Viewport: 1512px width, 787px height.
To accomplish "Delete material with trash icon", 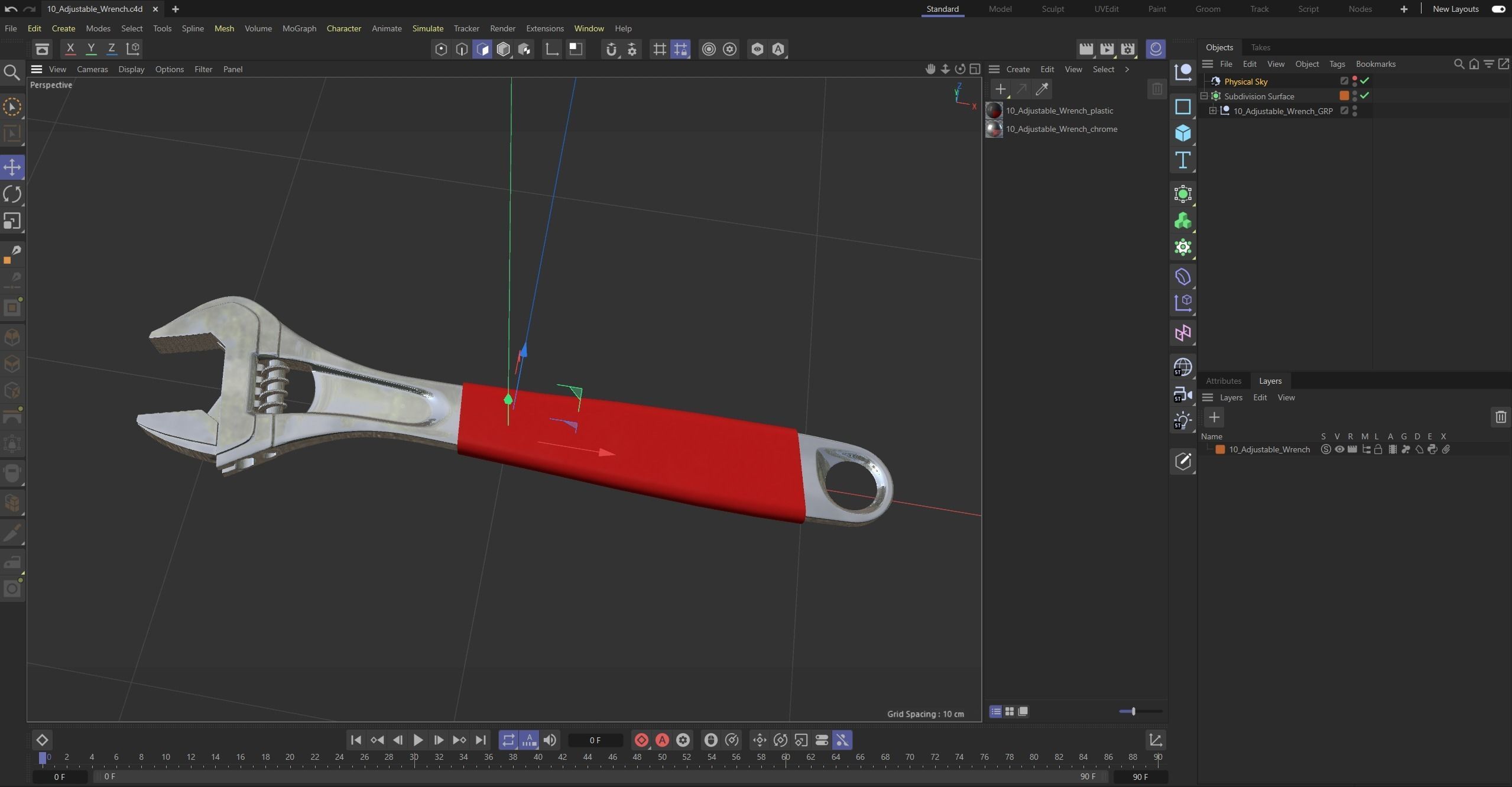I will coord(1157,89).
